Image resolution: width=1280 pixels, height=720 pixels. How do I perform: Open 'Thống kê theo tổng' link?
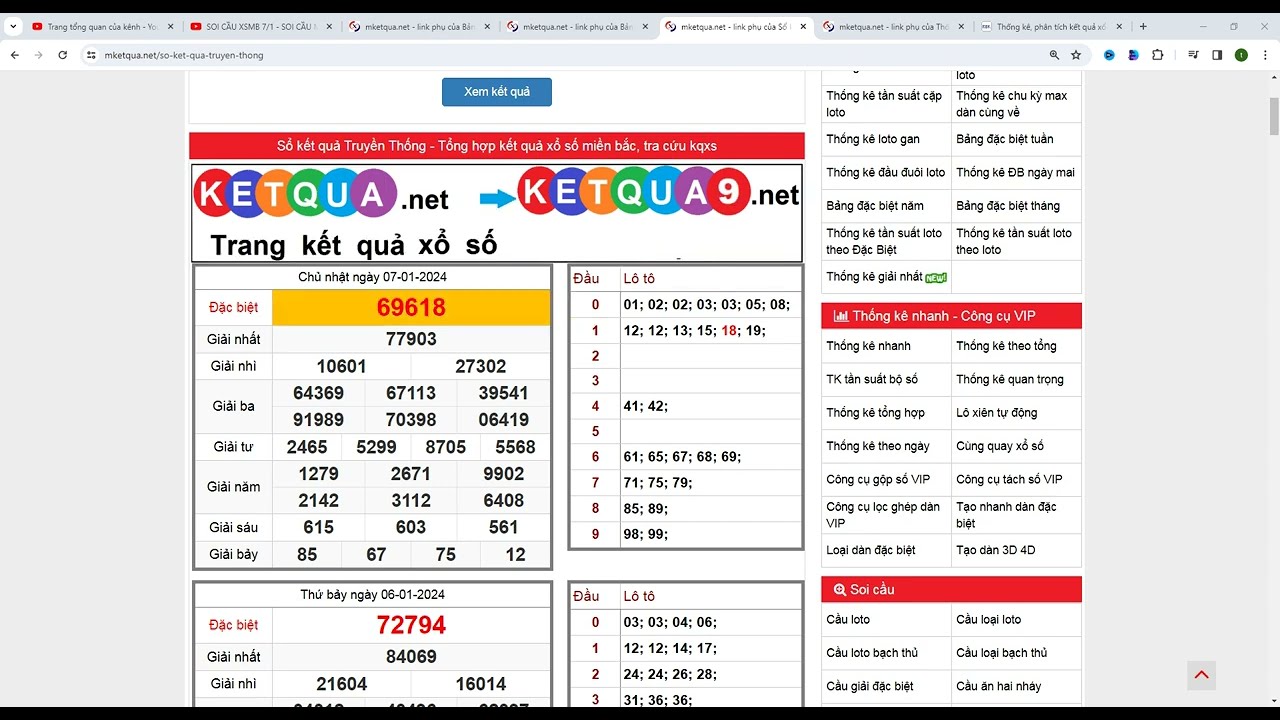[x=1006, y=346]
